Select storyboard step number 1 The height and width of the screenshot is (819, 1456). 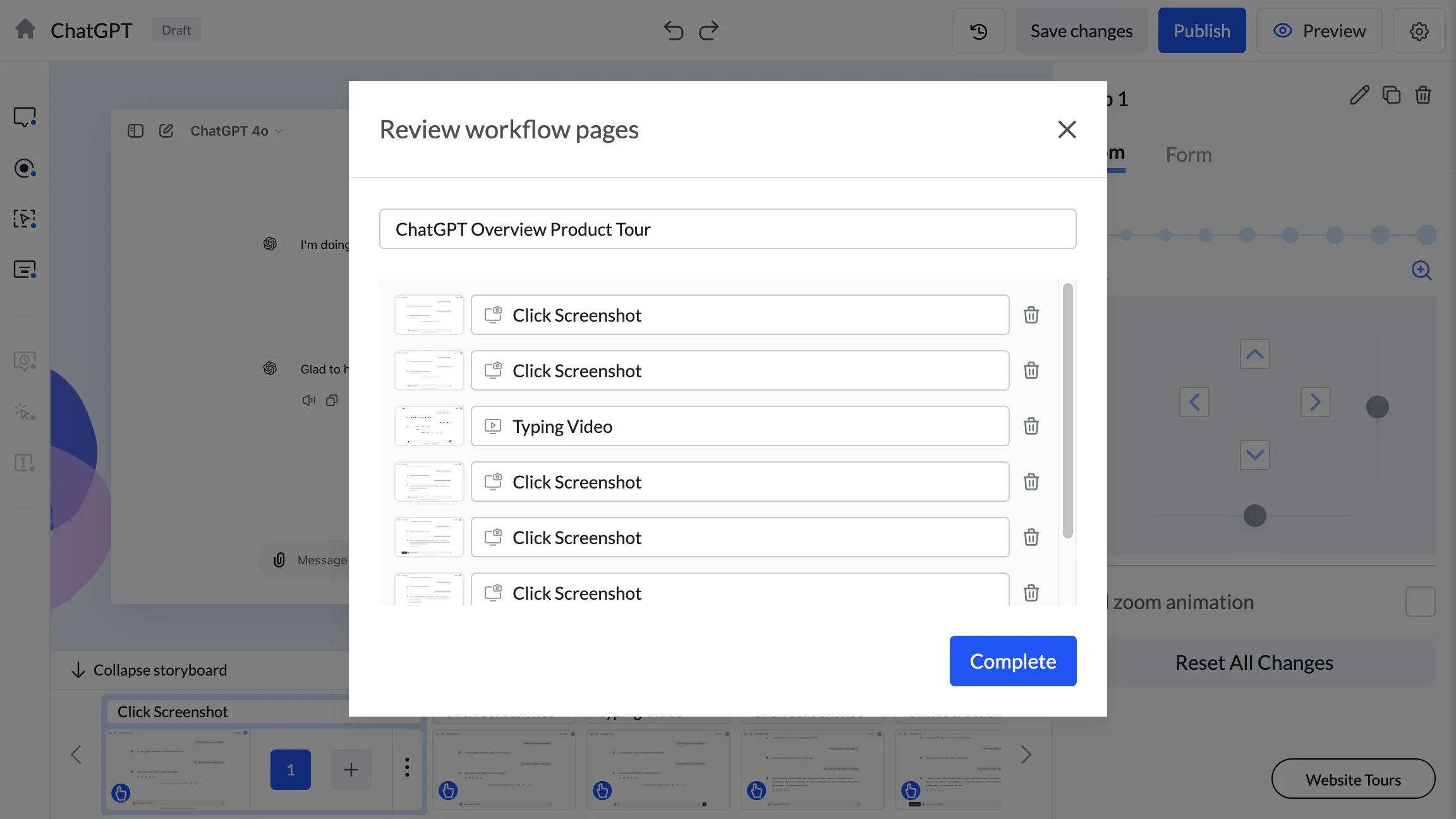[291, 770]
